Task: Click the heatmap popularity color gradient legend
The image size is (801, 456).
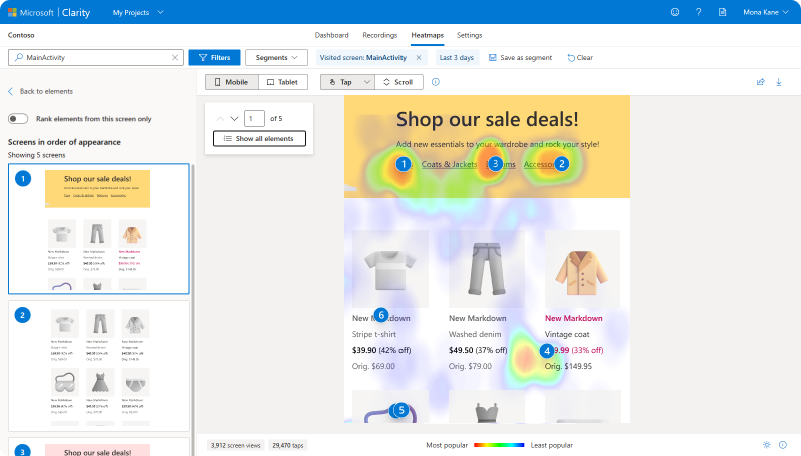Action: coord(504,444)
